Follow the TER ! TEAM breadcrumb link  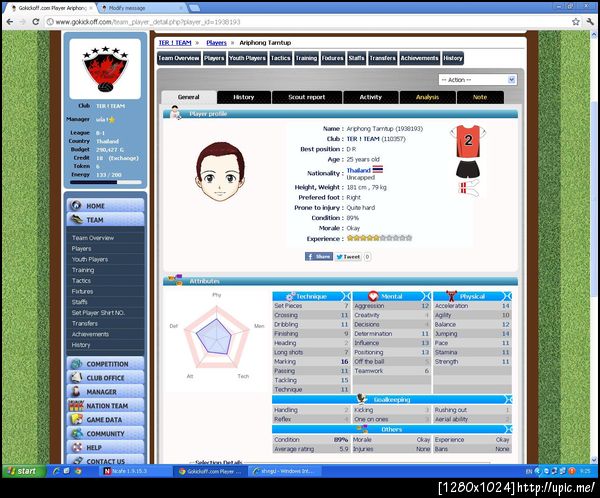[x=175, y=42]
